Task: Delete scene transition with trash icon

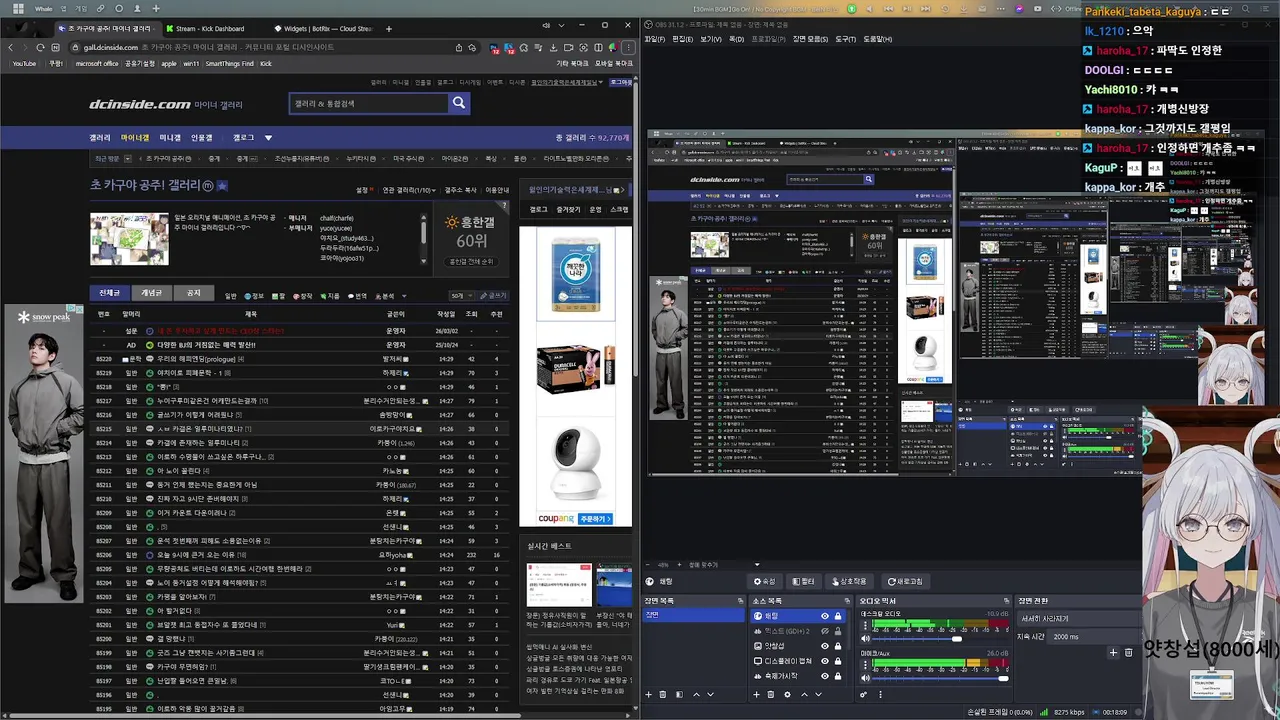Action: pyautogui.click(x=1128, y=652)
